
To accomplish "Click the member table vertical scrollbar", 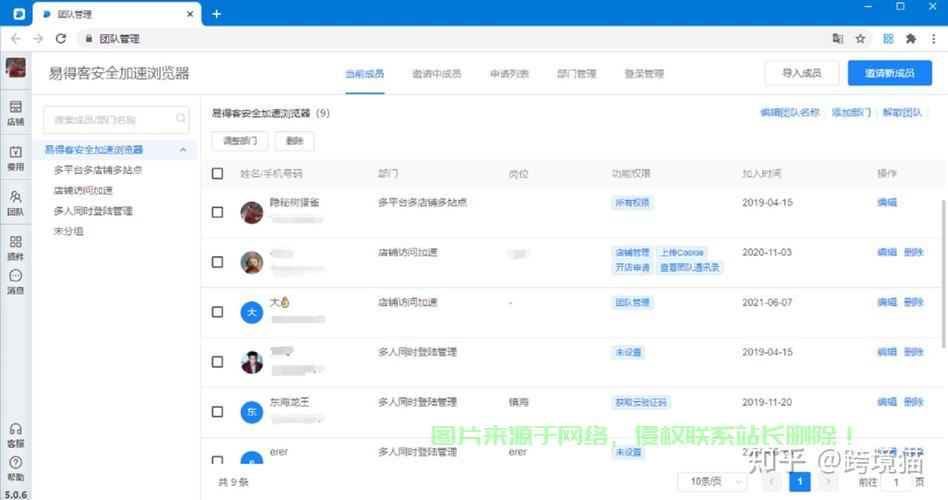I will pos(943,274).
